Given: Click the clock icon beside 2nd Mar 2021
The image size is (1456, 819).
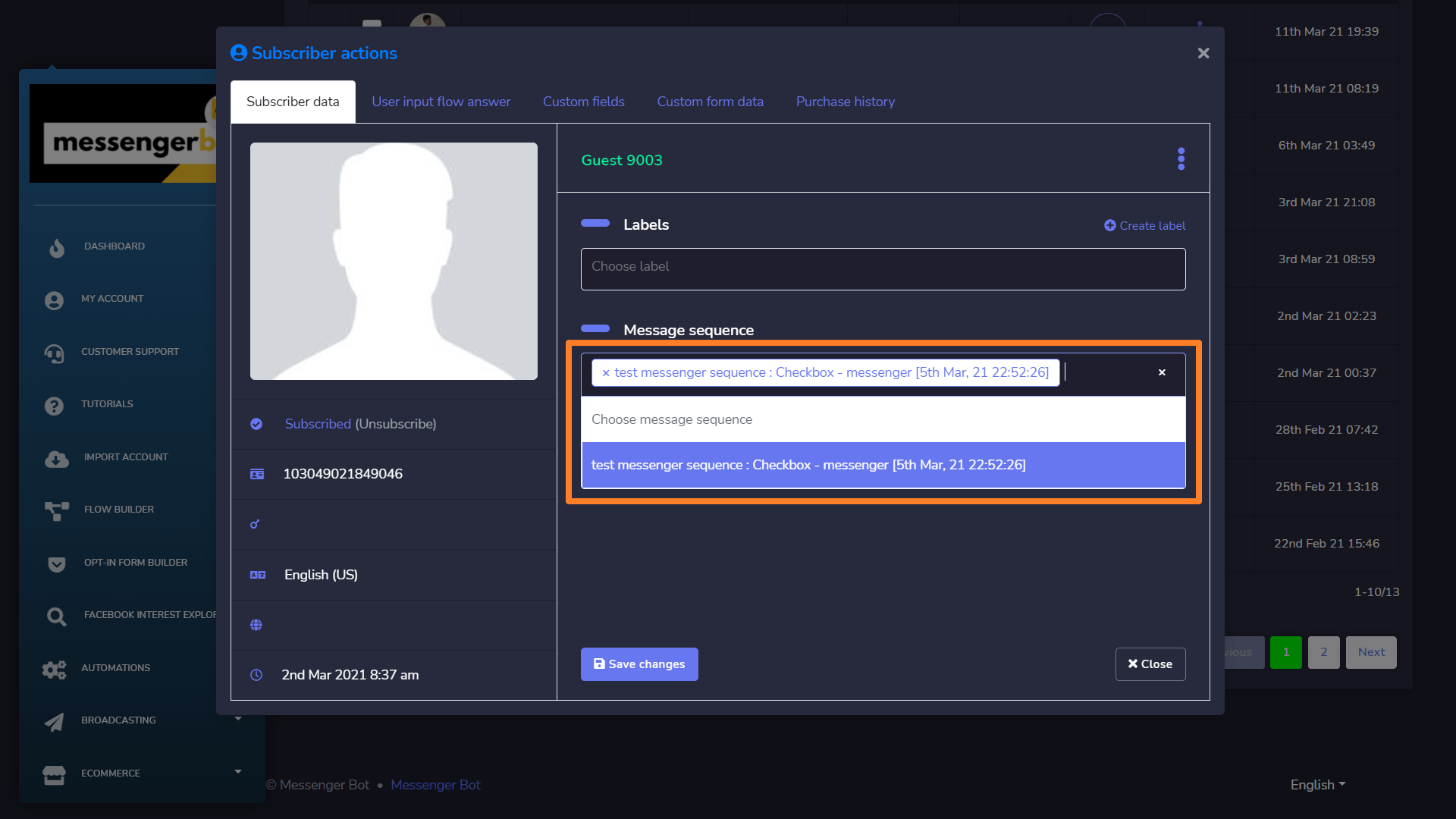Looking at the screenshot, I should point(256,675).
